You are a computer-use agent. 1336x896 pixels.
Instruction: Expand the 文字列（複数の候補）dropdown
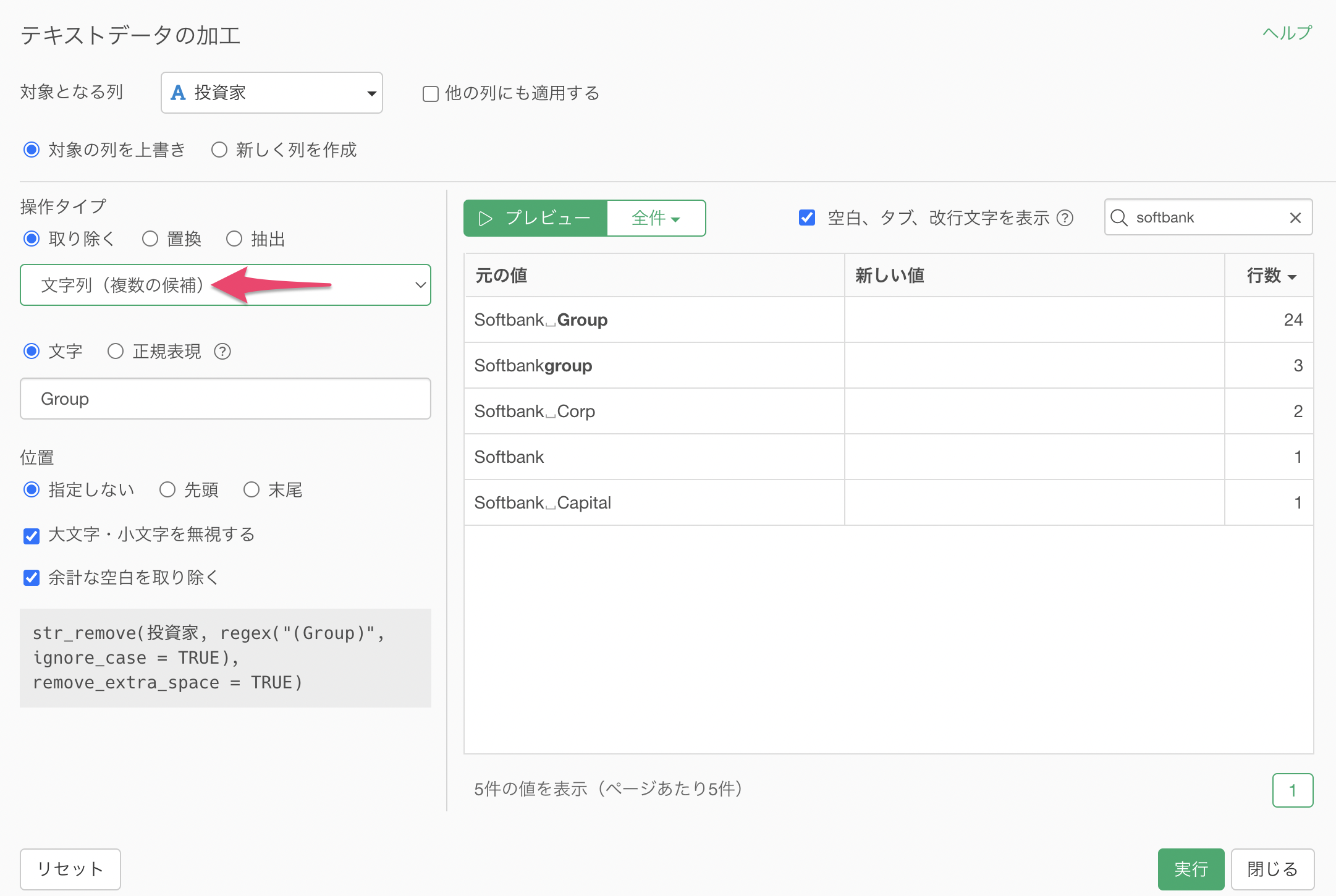click(226, 285)
